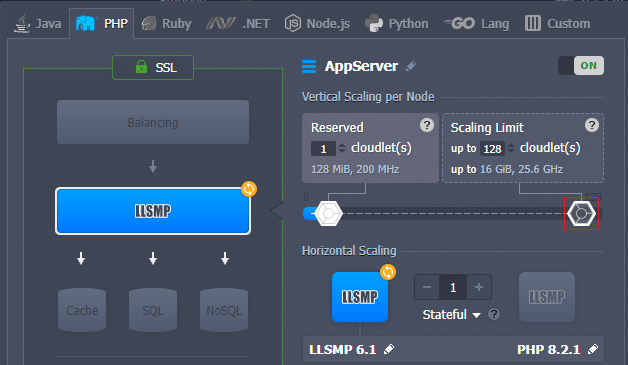Screen dimensions: 628x365
Task: Click the Balancing layer block
Action: pyautogui.click(x=153, y=122)
